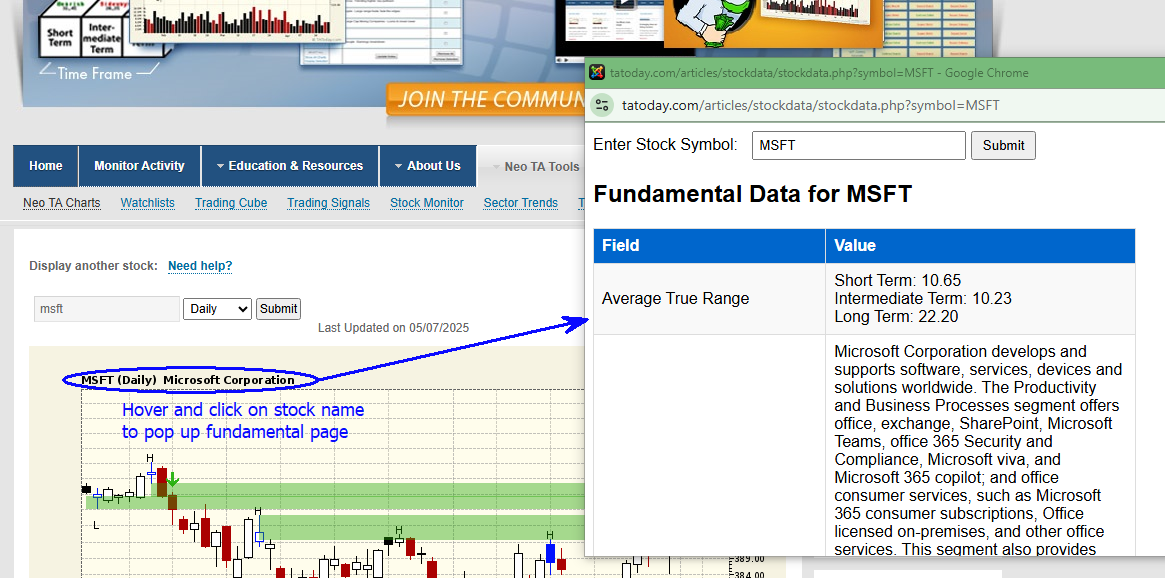
Task: Click the Long Term: 22.20 value
Action: (x=896, y=316)
